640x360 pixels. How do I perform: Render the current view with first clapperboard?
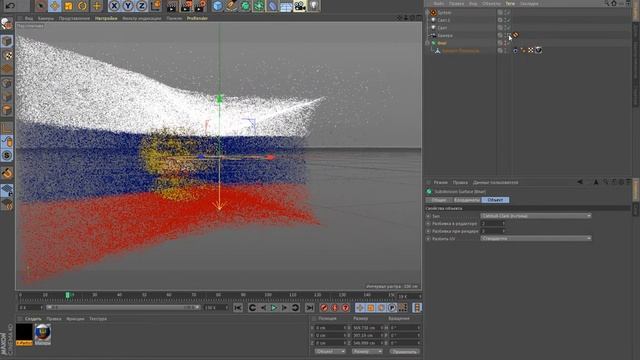(172, 6)
